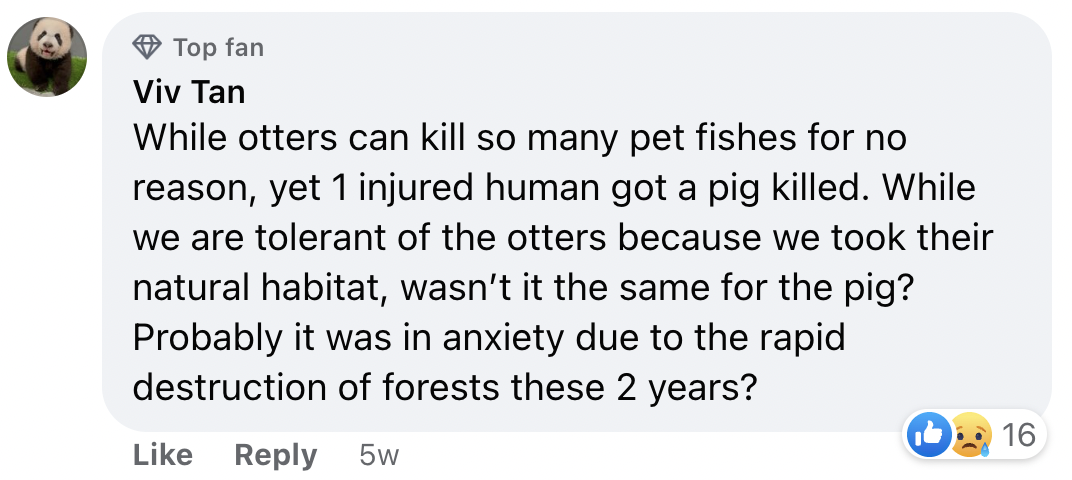
Task: Click the Top fan diamond badge icon
Action: click(146, 47)
